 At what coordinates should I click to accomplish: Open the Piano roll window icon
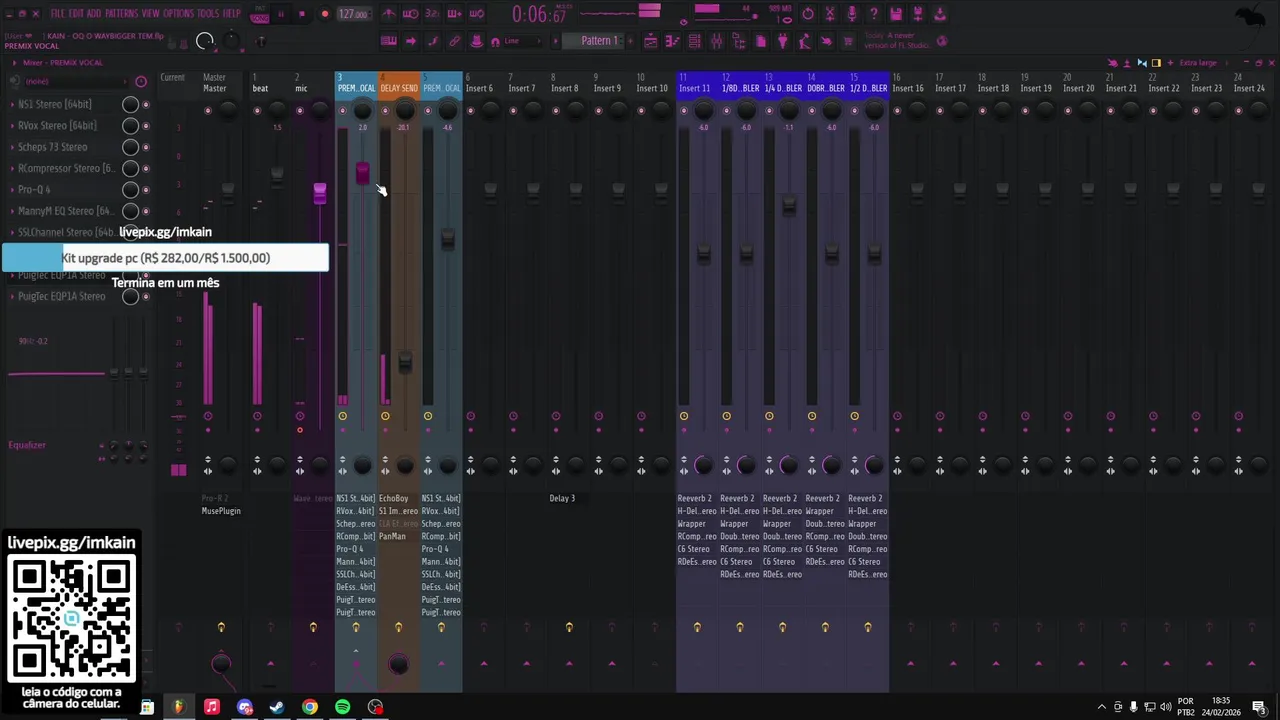pos(673,41)
